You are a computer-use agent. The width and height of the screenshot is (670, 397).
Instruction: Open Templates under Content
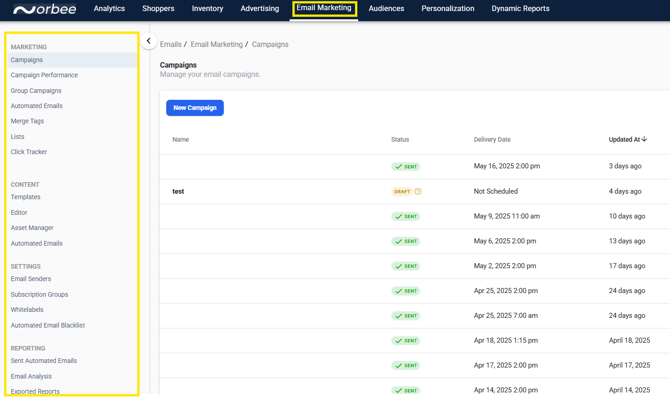tap(26, 197)
